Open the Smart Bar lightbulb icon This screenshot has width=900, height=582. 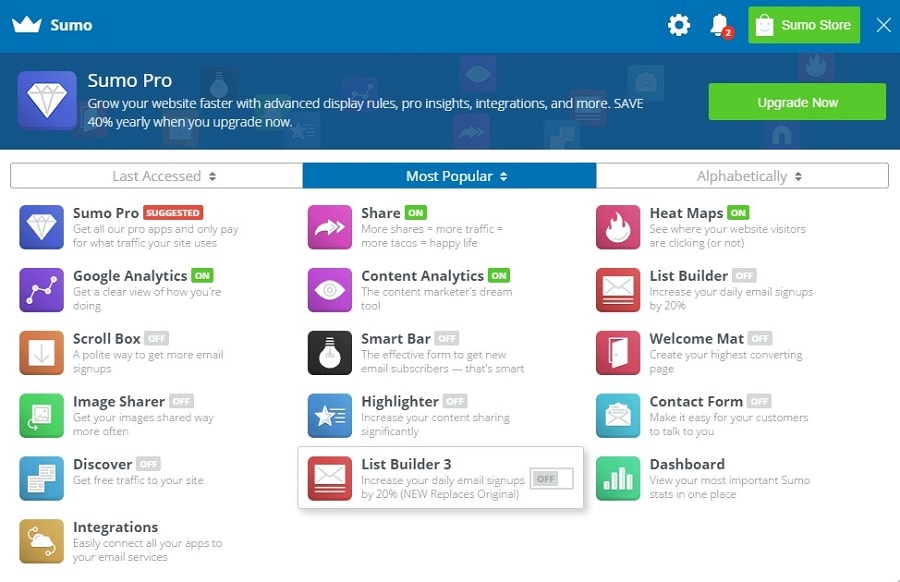(x=329, y=352)
